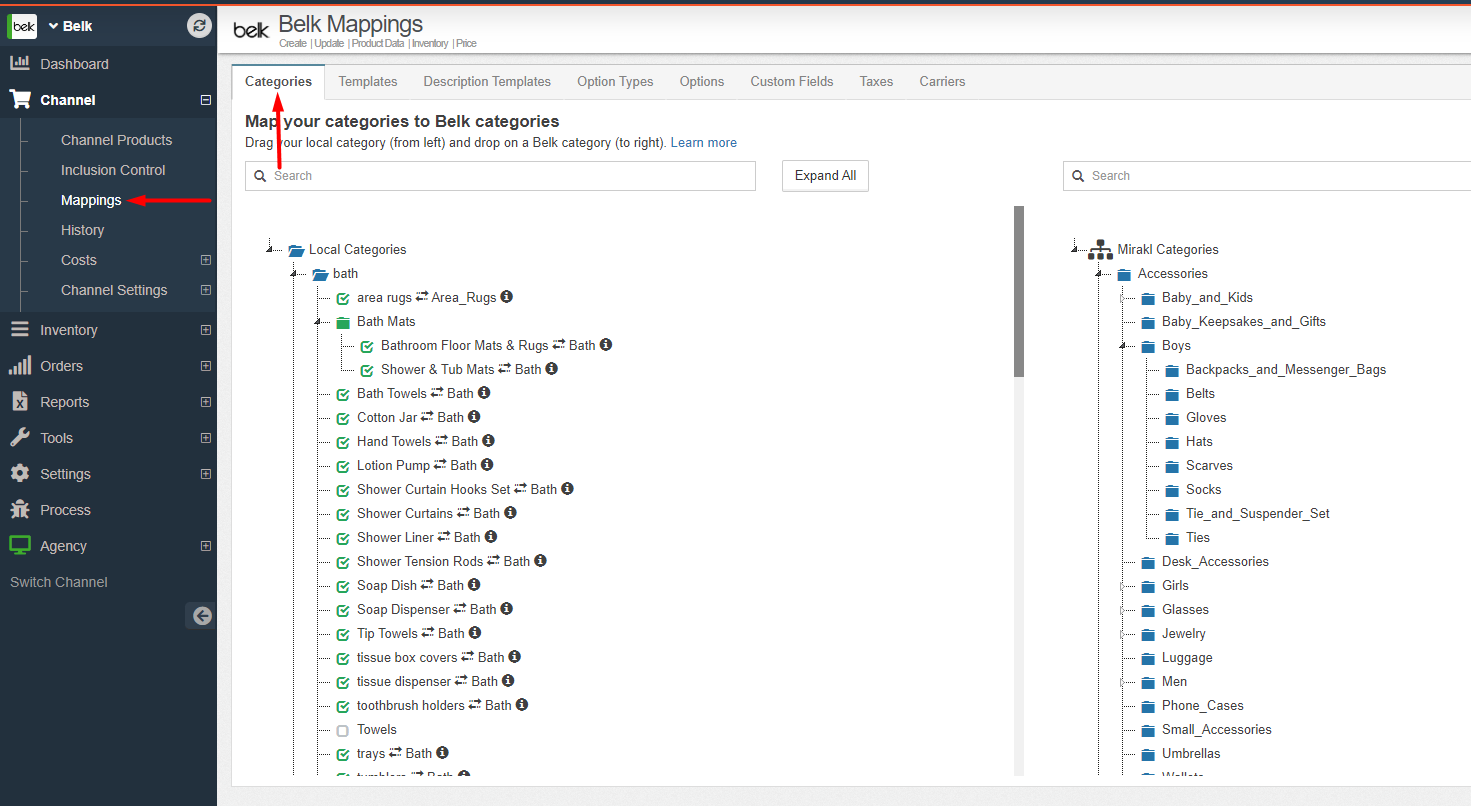Click info icon for Shower & Tub Mats
1471x806 pixels.
click(x=552, y=369)
